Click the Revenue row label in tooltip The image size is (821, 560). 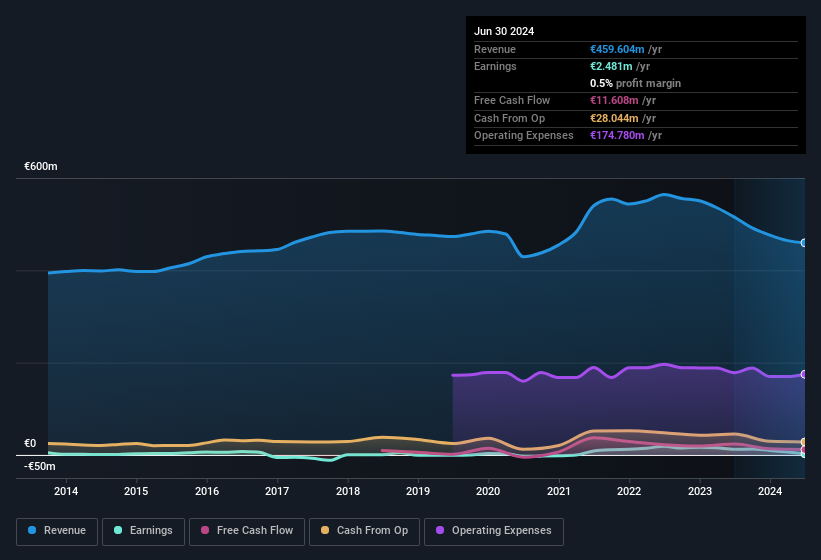pyautogui.click(x=495, y=49)
